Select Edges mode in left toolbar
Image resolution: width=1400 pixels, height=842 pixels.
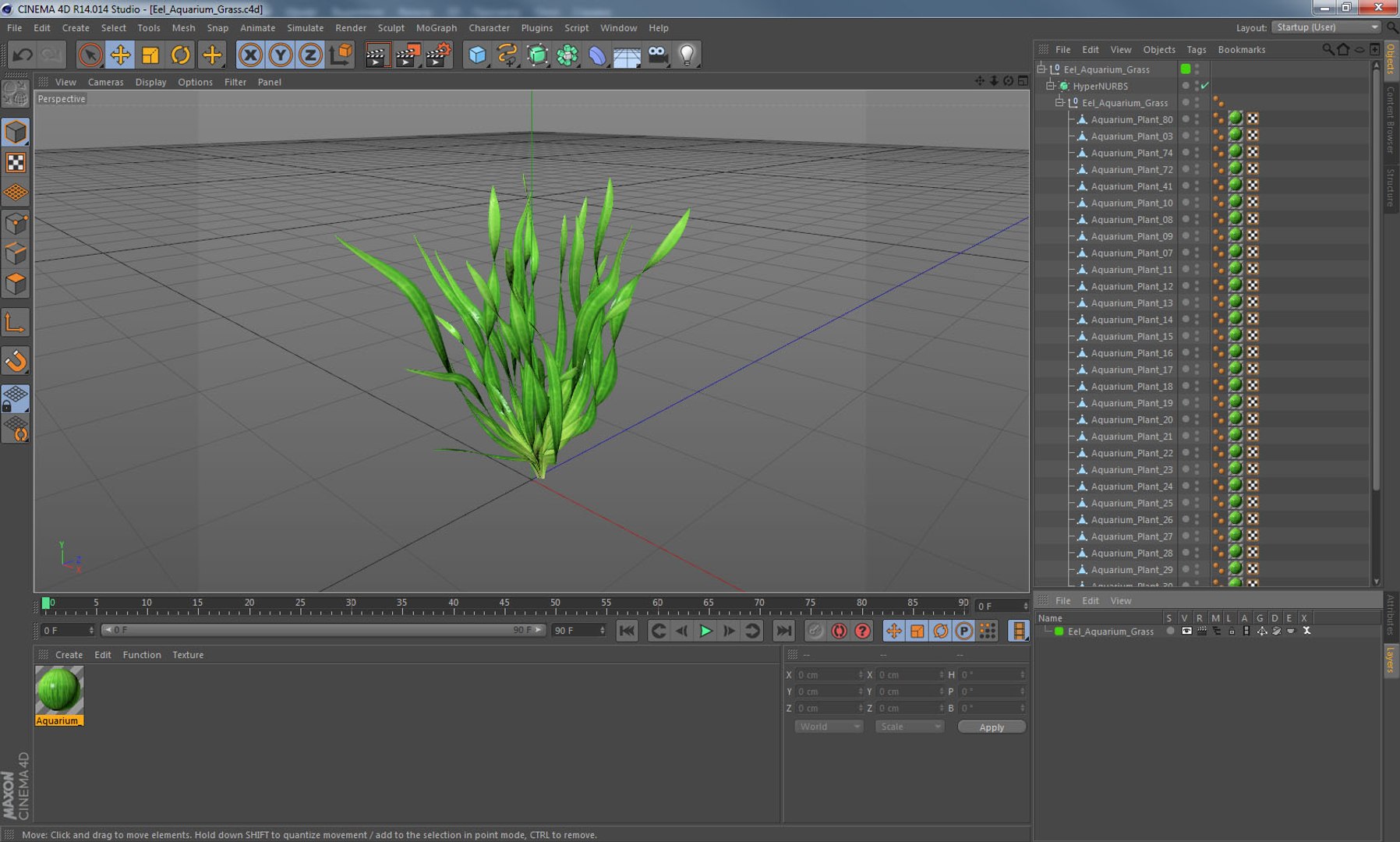(x=16, y=253)
